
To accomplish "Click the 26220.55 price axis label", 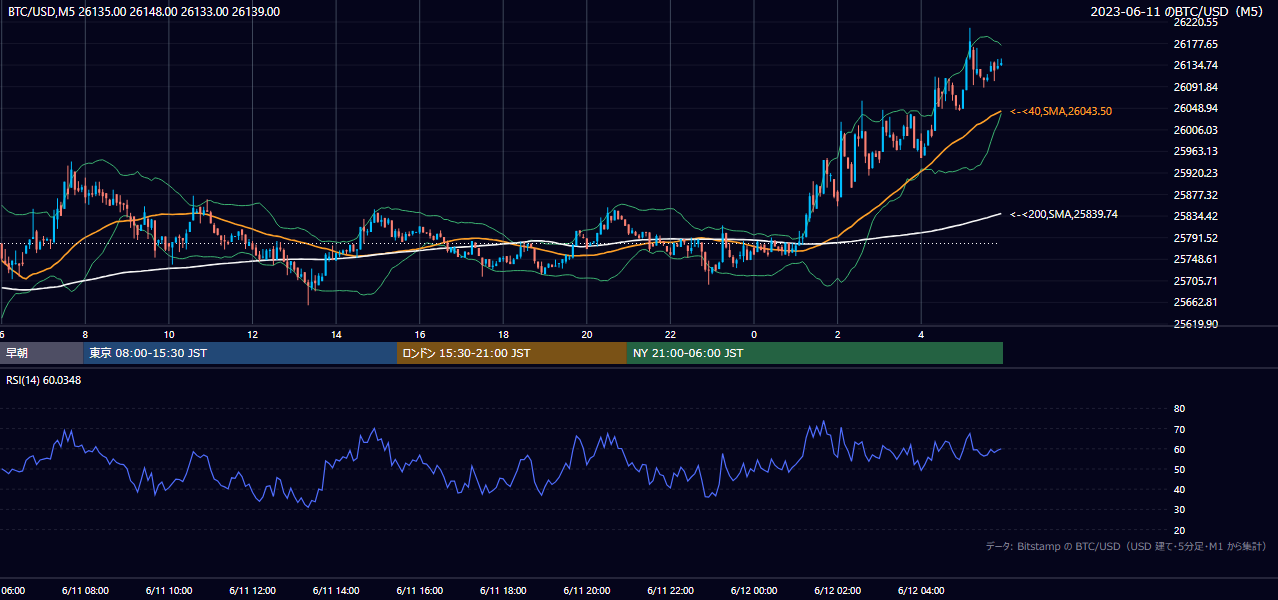I will [x=1195, y=22].
